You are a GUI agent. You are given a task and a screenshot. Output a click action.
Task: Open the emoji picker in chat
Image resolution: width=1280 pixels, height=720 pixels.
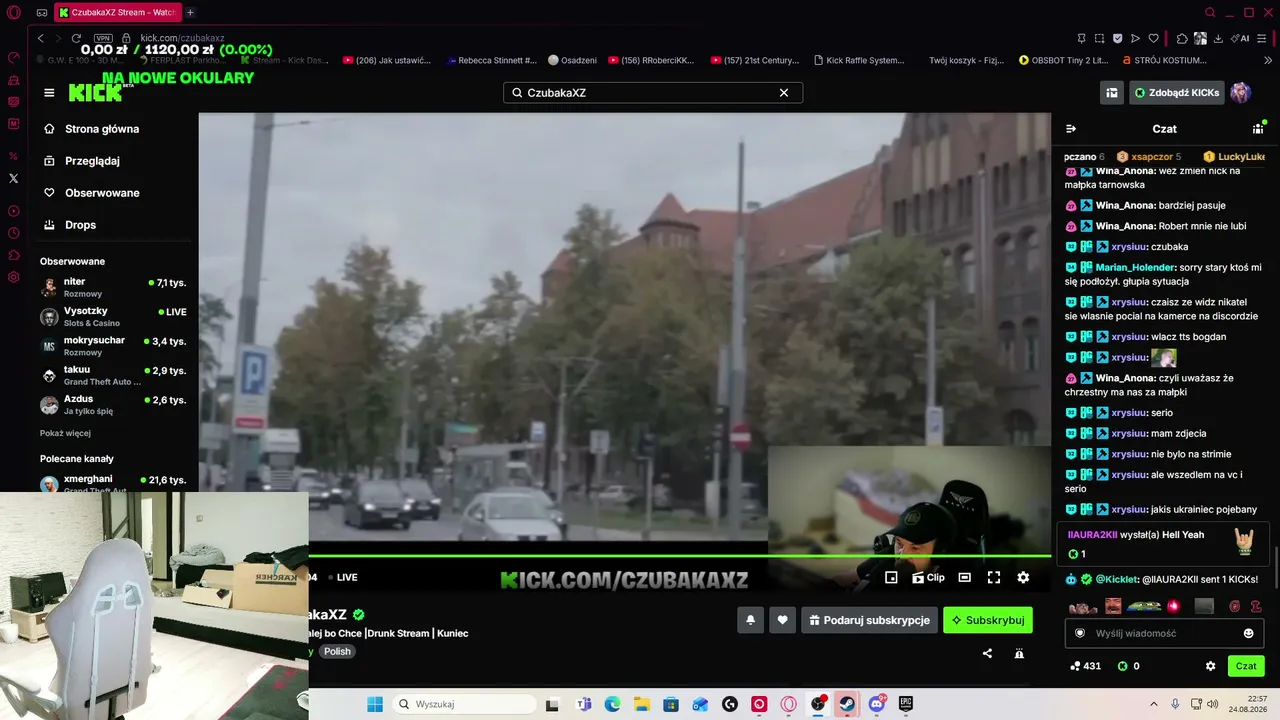(1248, 633)
